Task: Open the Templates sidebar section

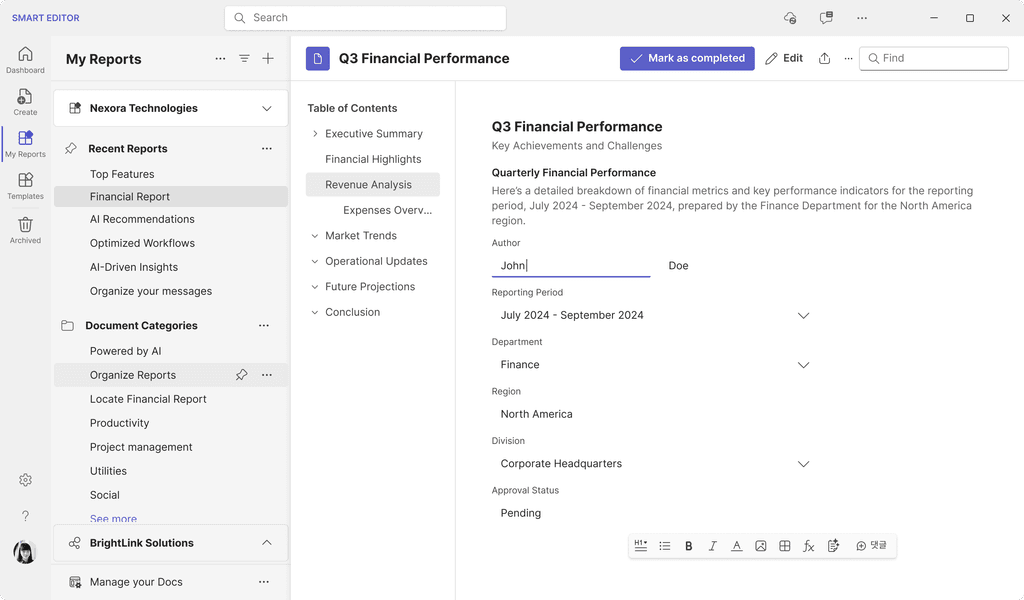Action: [x=25, y=185]
